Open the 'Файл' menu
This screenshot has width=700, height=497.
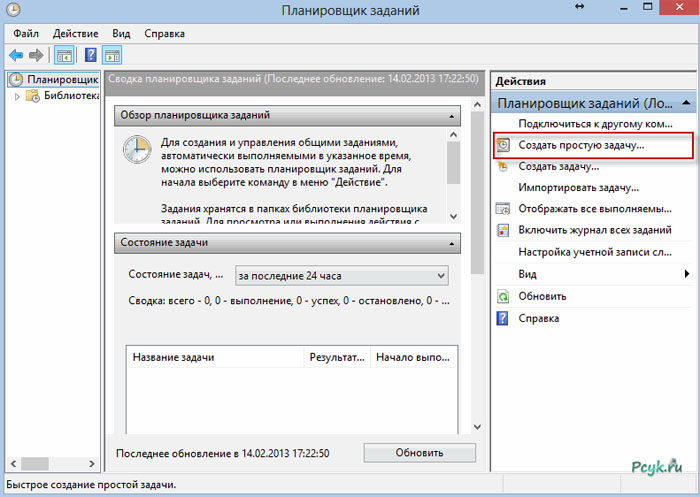27,33
